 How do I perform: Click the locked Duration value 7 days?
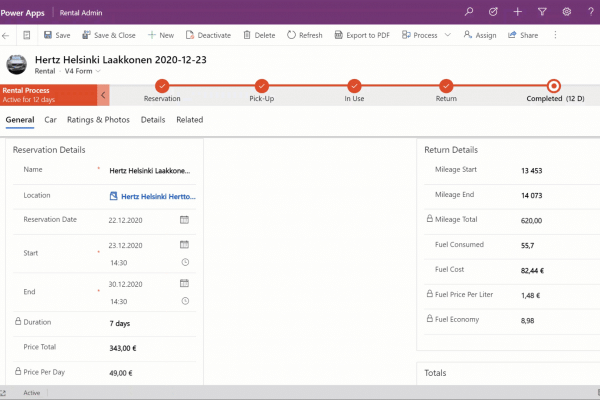pos(120,323)
